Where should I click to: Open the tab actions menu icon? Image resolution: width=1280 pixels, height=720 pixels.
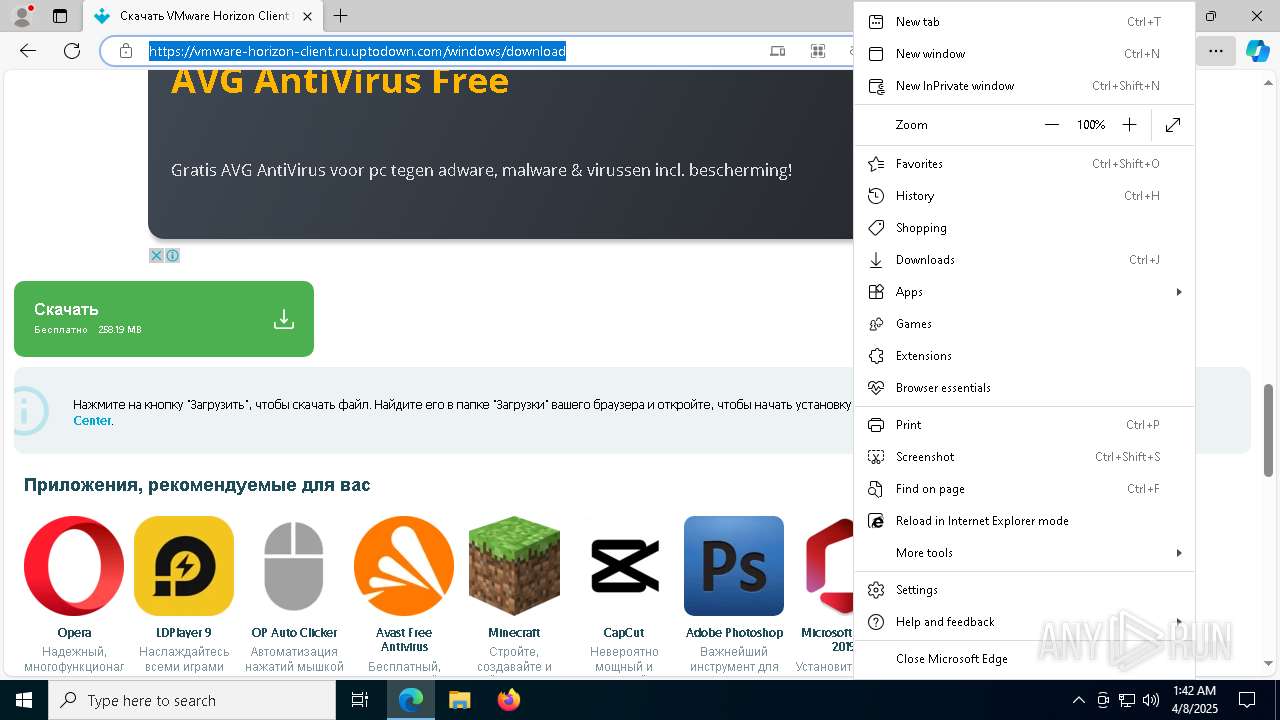pyautogui.click(x=60, y=16)
